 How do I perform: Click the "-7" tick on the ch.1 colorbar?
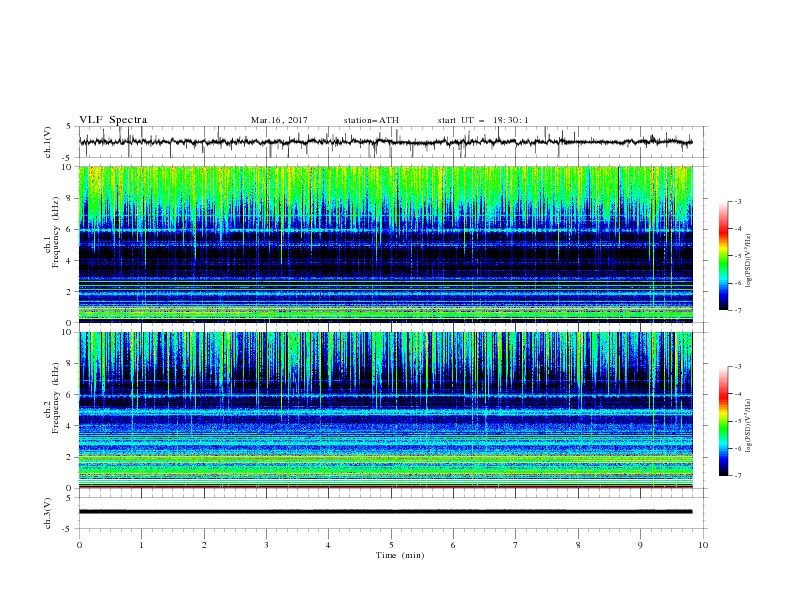tap(738, 310)
